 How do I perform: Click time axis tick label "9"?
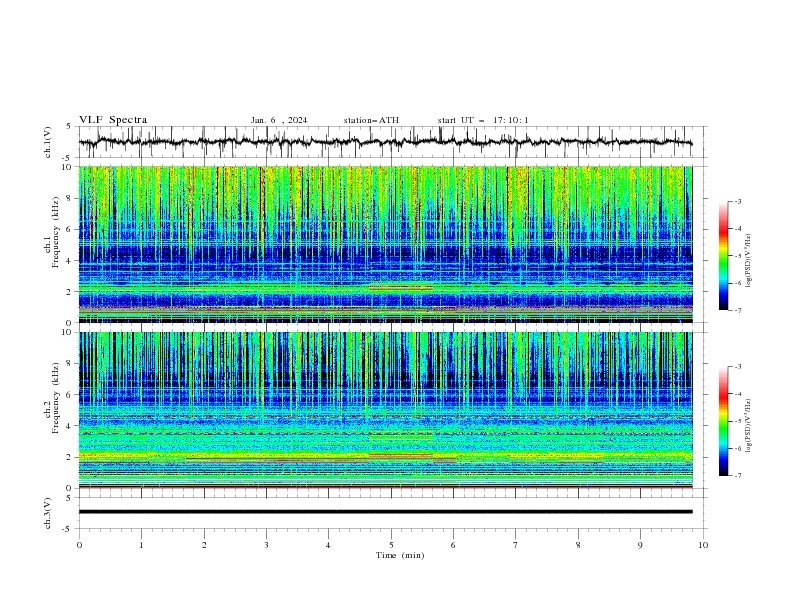tap(640, 545)
